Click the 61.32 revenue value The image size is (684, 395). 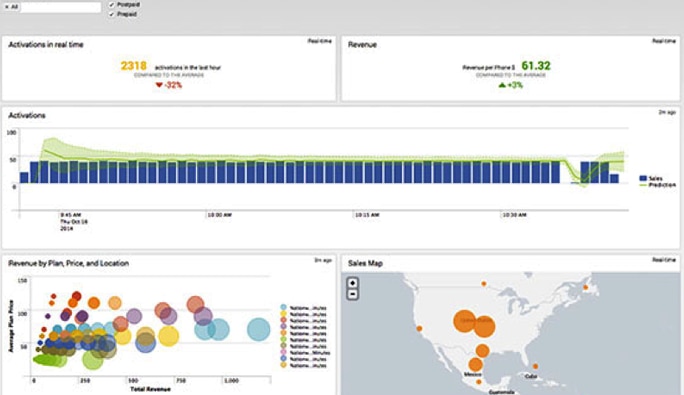click(x=536, y=66)
